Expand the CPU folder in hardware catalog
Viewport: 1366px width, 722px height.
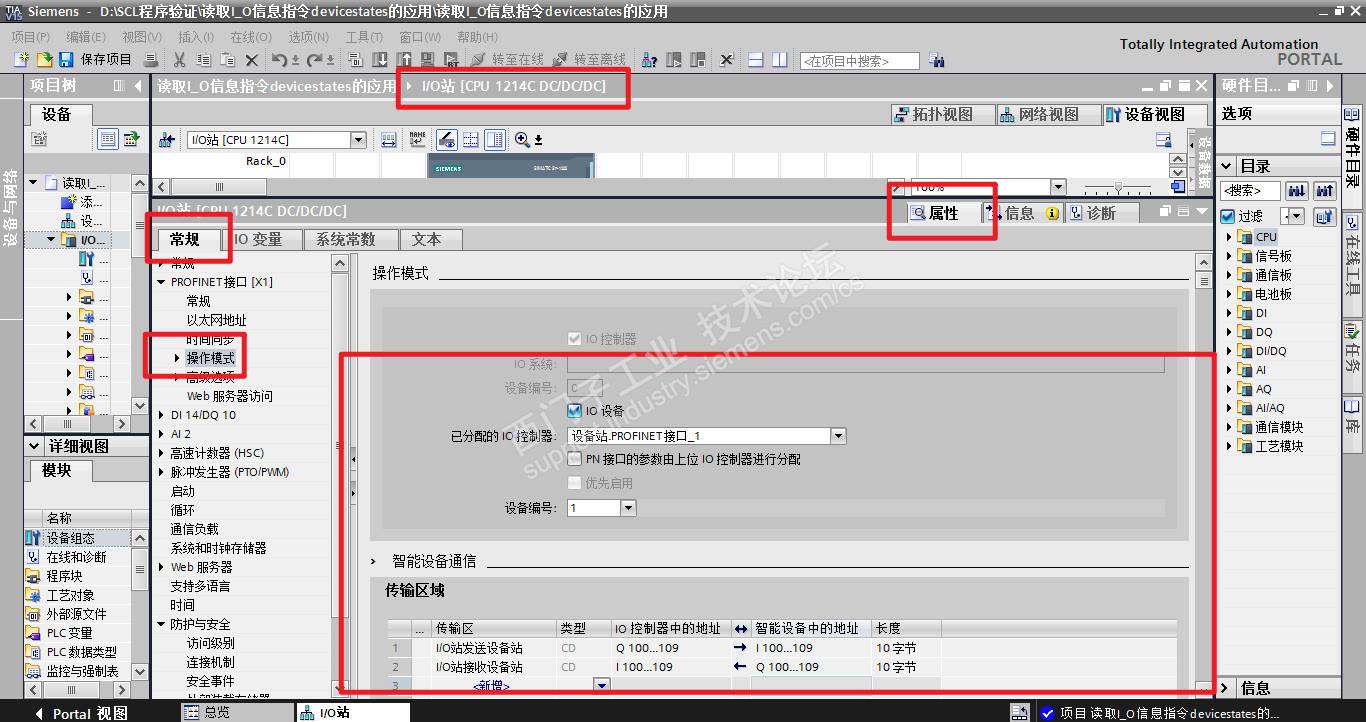pos(1230,237)
